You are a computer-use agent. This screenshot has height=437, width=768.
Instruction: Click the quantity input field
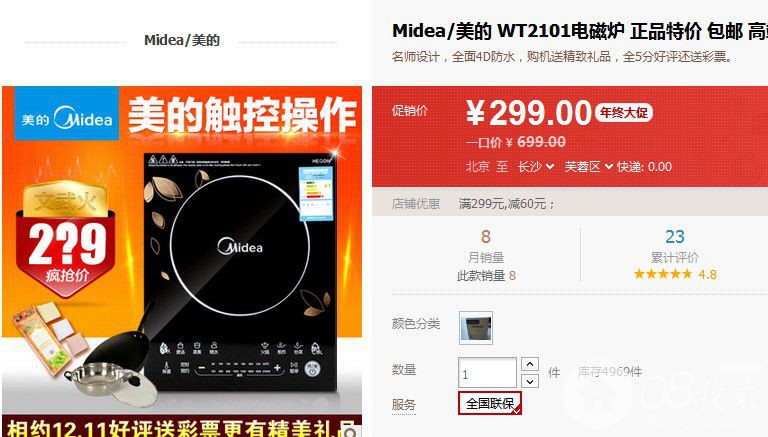(x=487, y=373)
